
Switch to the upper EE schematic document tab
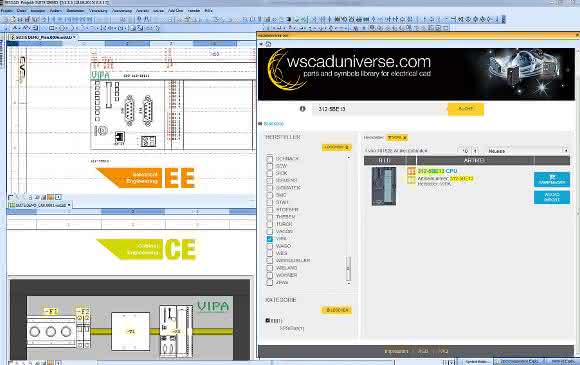[43, 37]
